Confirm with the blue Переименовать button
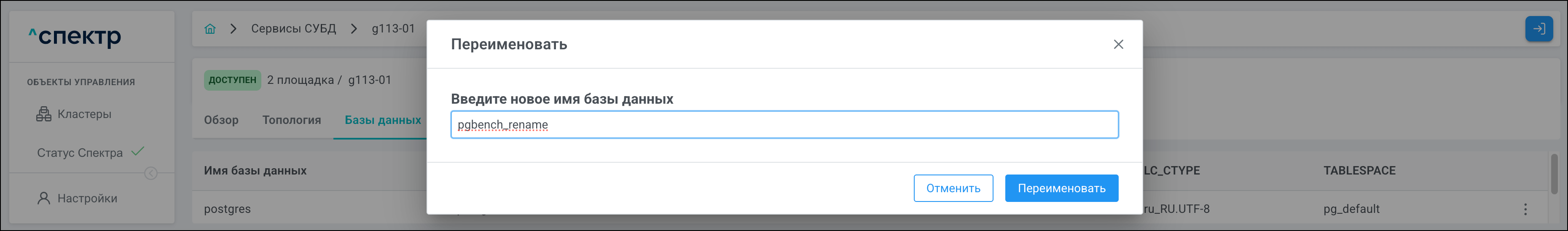Image resolution: width=1568 pixels, height=231 pixels. pos(1061,188)
